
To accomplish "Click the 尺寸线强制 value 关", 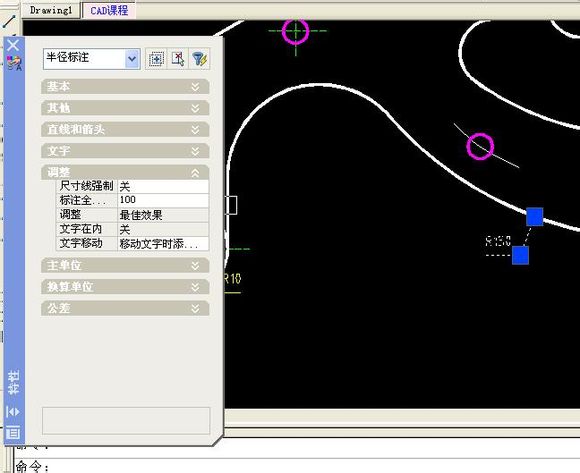I will tap(163, 186).
